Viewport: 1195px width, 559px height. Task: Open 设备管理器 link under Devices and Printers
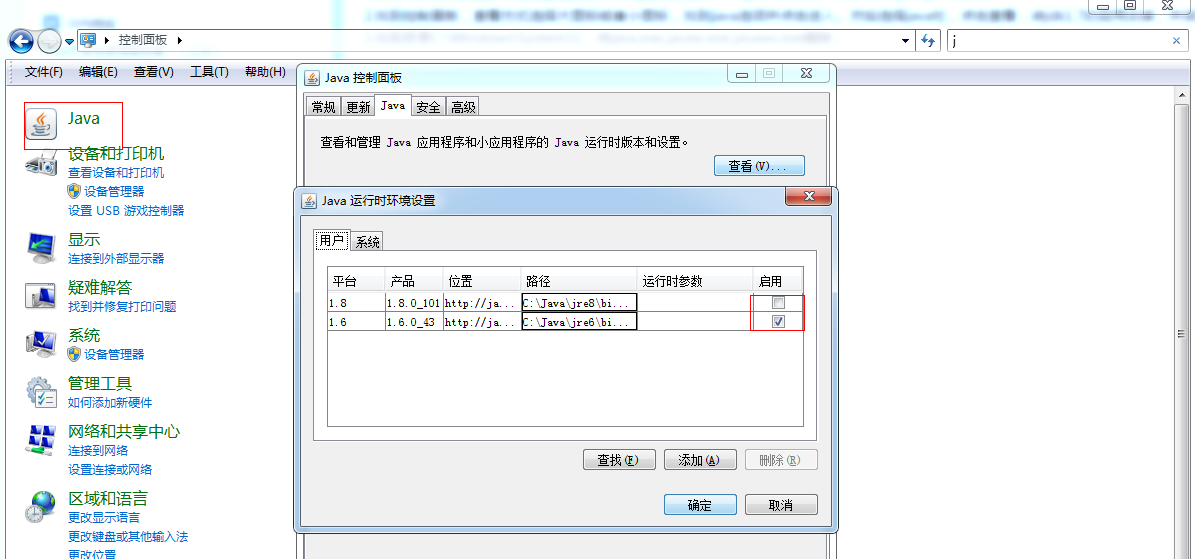click(114, 191)
